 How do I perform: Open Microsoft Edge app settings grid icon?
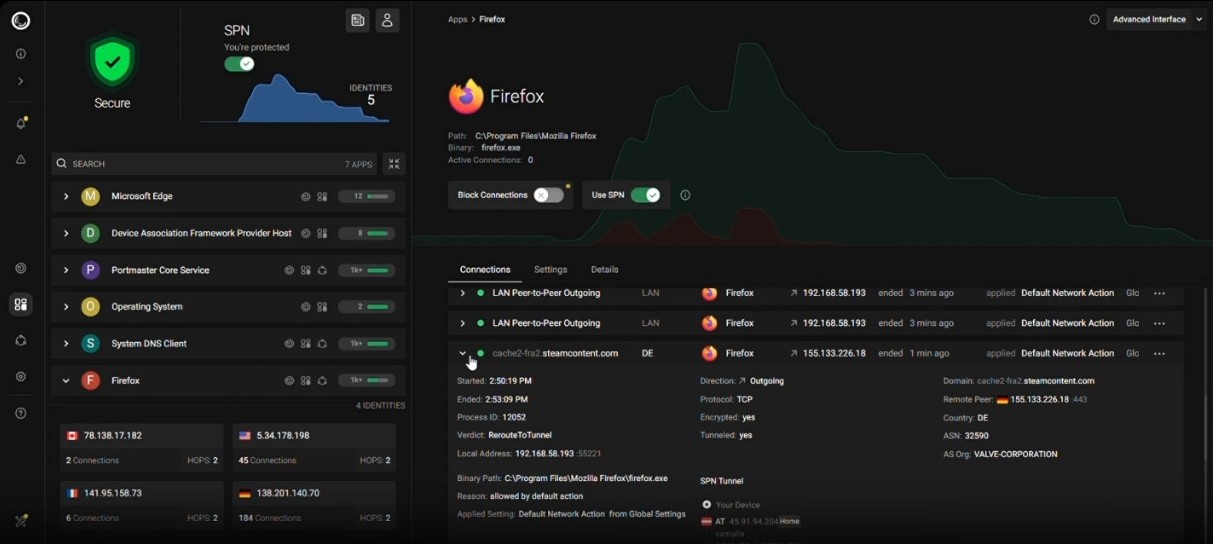point(322,197)
